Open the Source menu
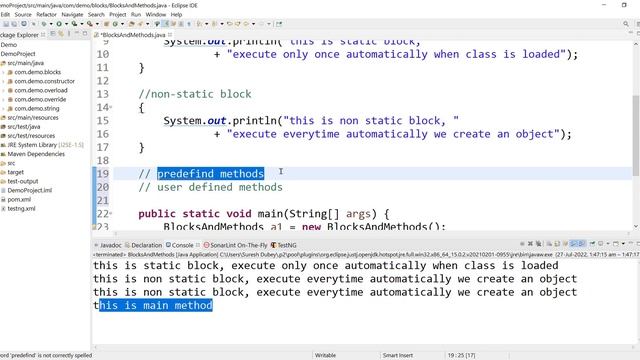The width and height of the screenshot is (640, 360). [23, 14]
